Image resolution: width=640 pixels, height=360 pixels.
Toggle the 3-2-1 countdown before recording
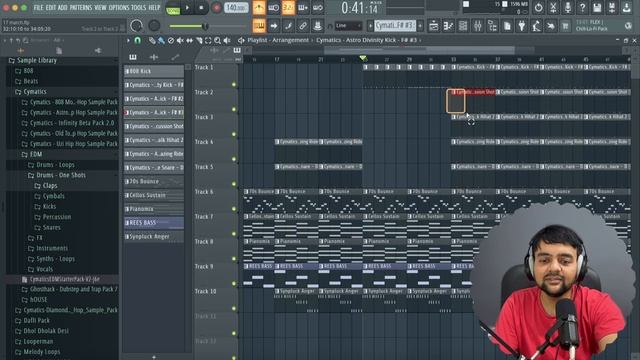(288, 7)
